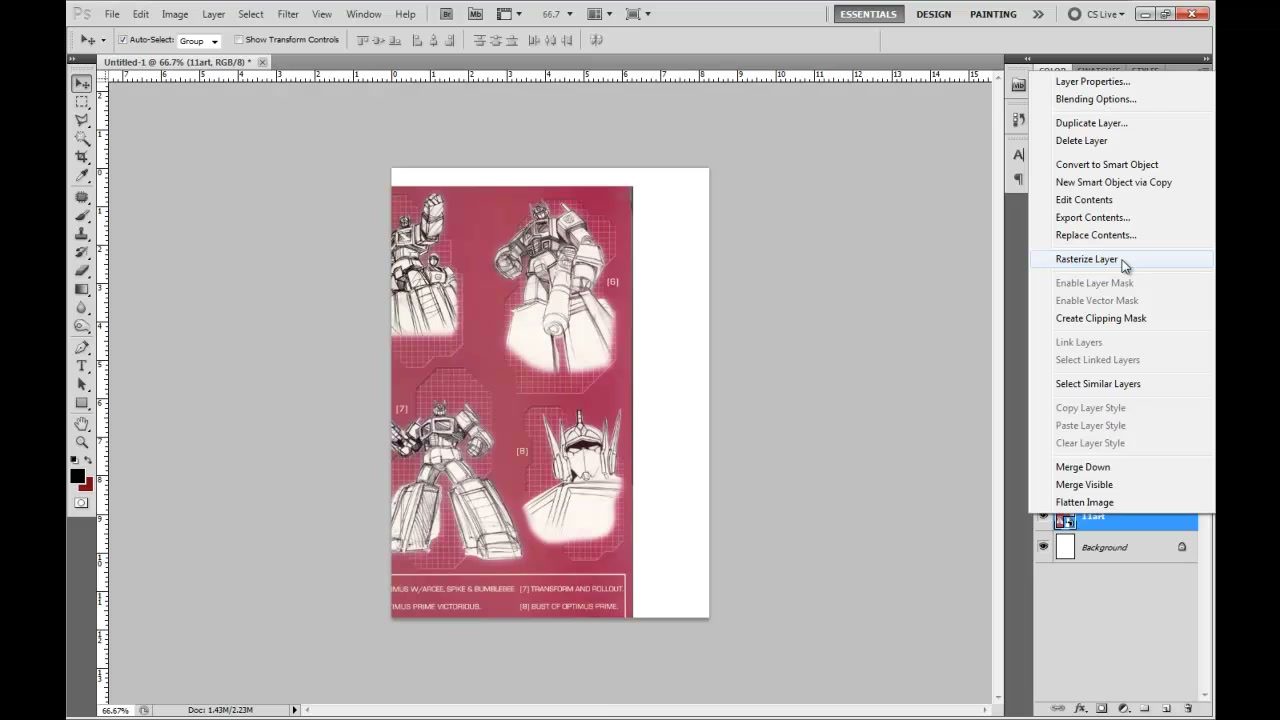Select the Horizontal Type tool
1280x720 pixels.
[x=82, y=366]
